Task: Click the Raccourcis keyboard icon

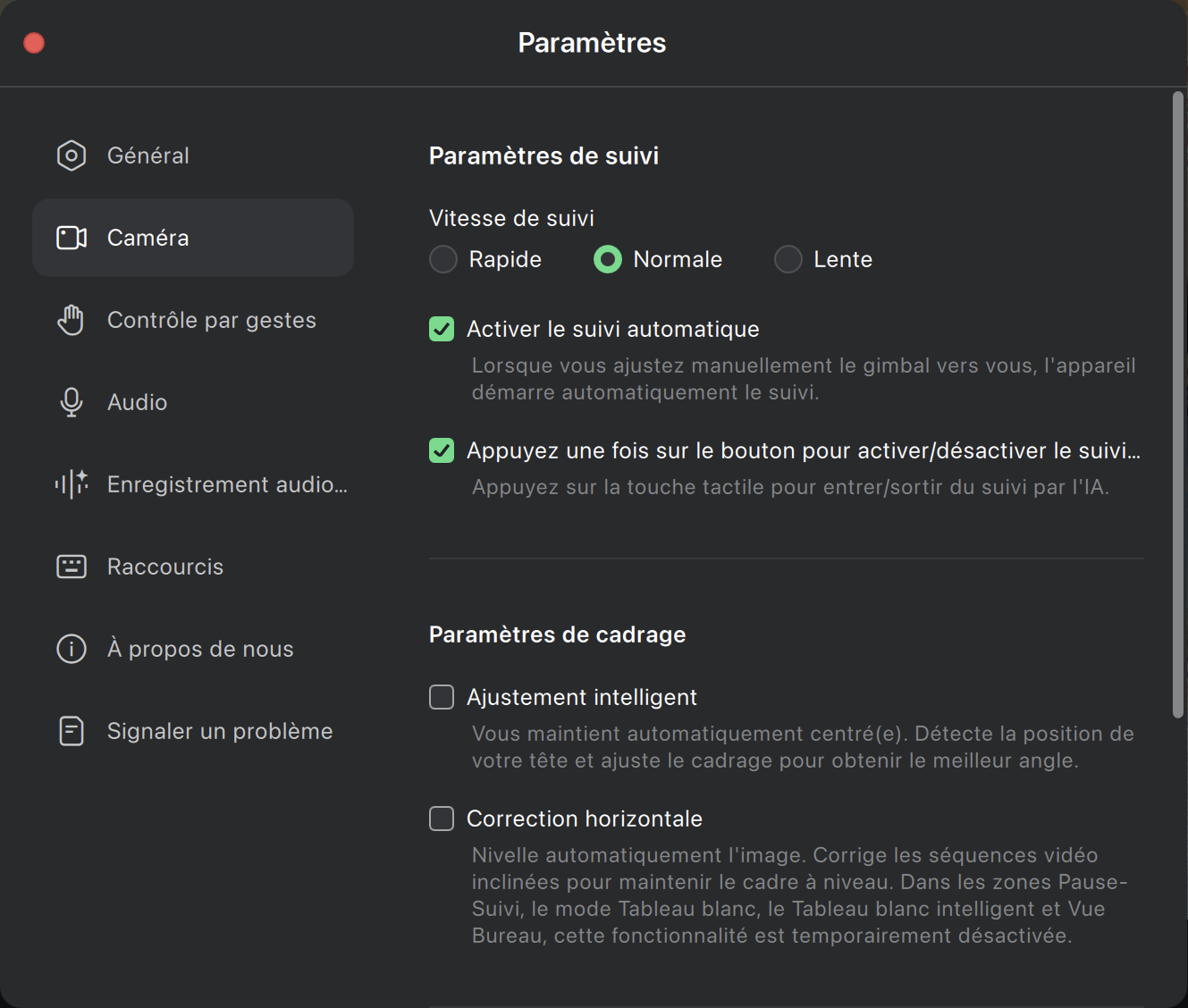Action: 72,567
